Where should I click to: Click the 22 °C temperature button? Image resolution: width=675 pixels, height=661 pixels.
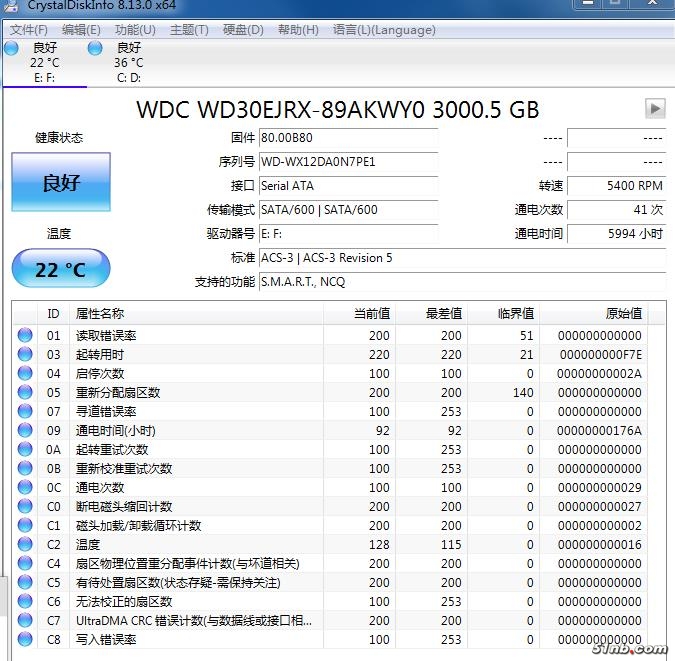coord(61,268)
